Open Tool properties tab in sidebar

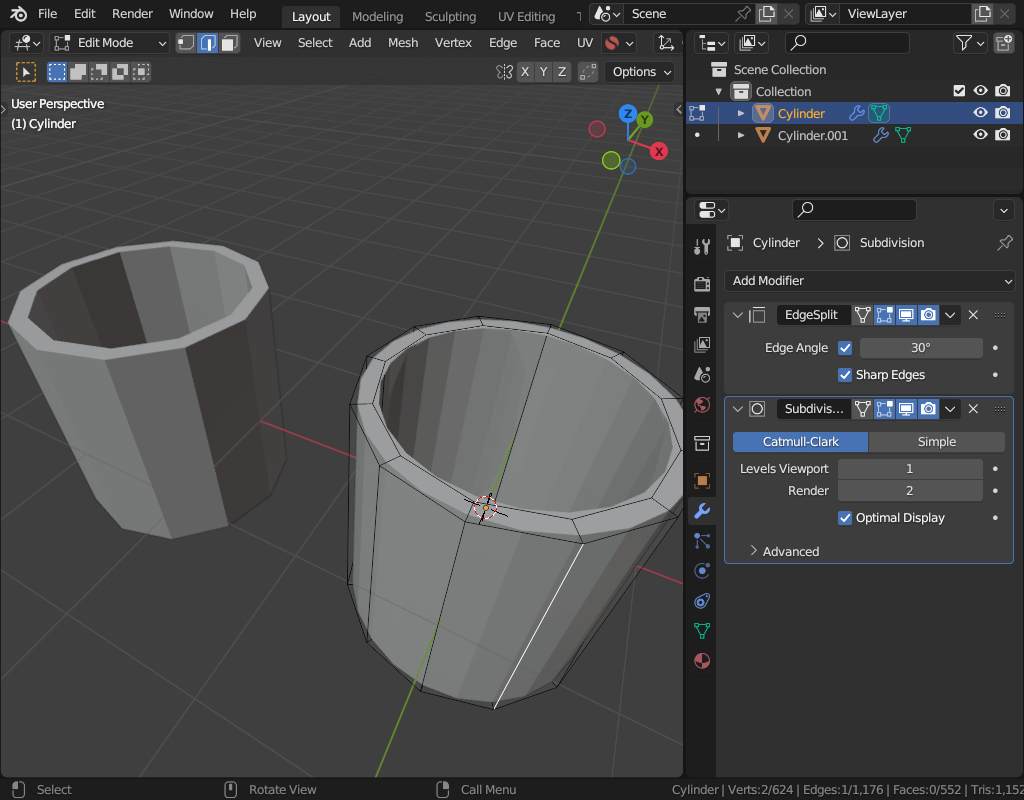702,246
